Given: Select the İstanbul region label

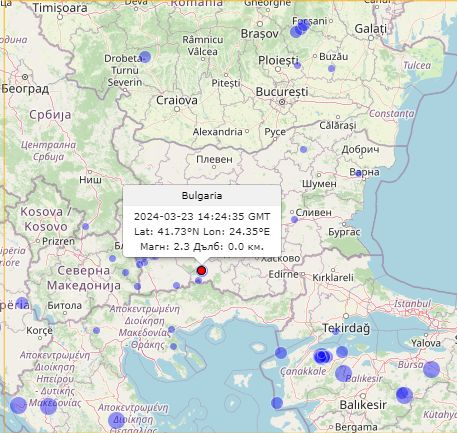Looking at the screenshot, I should click(412, 304).
